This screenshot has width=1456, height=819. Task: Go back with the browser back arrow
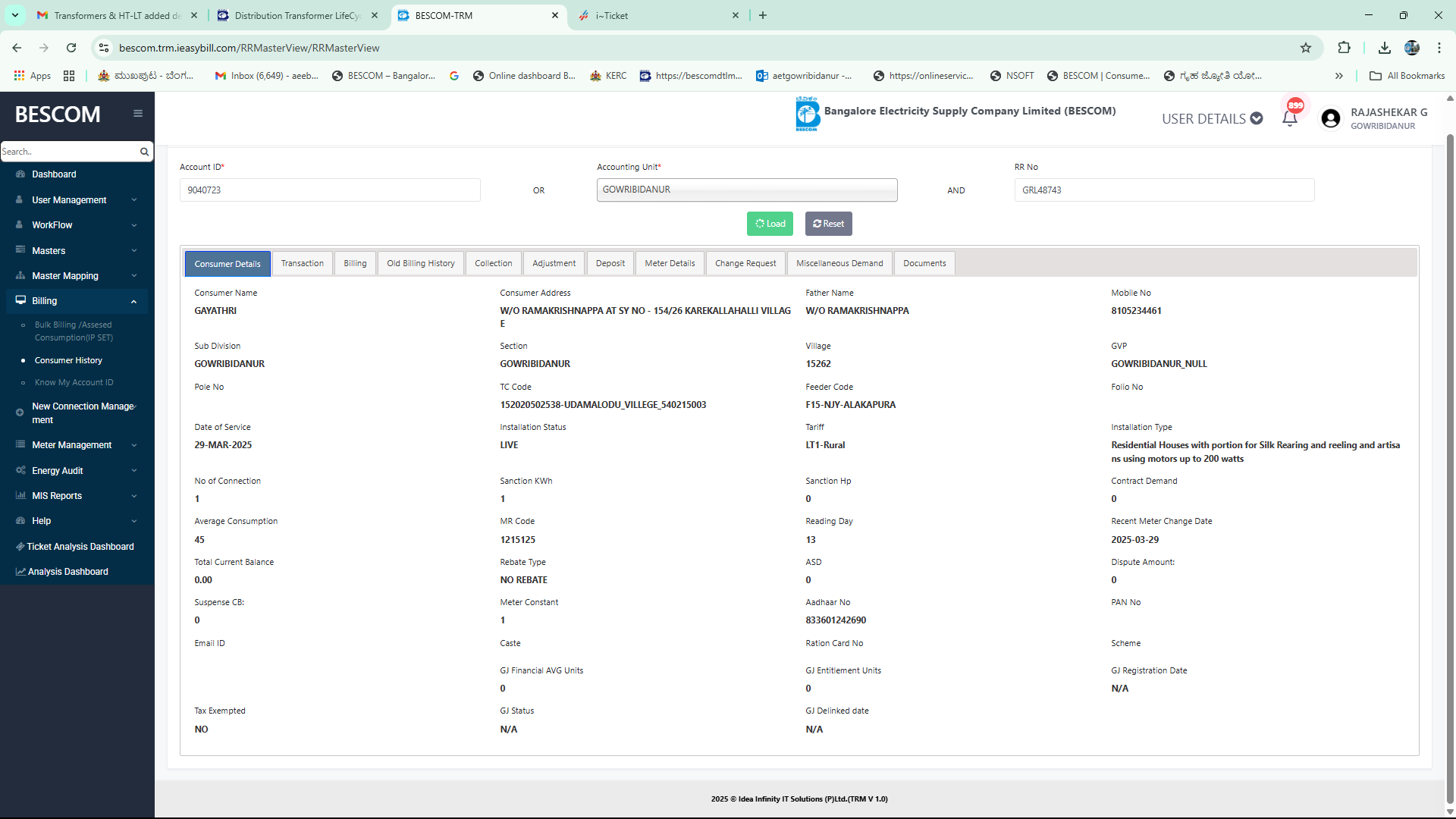[17, 48]
